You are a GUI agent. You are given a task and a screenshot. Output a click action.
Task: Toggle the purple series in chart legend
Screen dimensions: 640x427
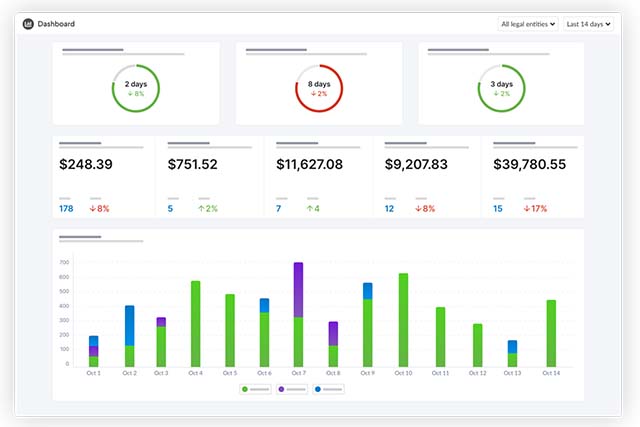coord(295,388)
